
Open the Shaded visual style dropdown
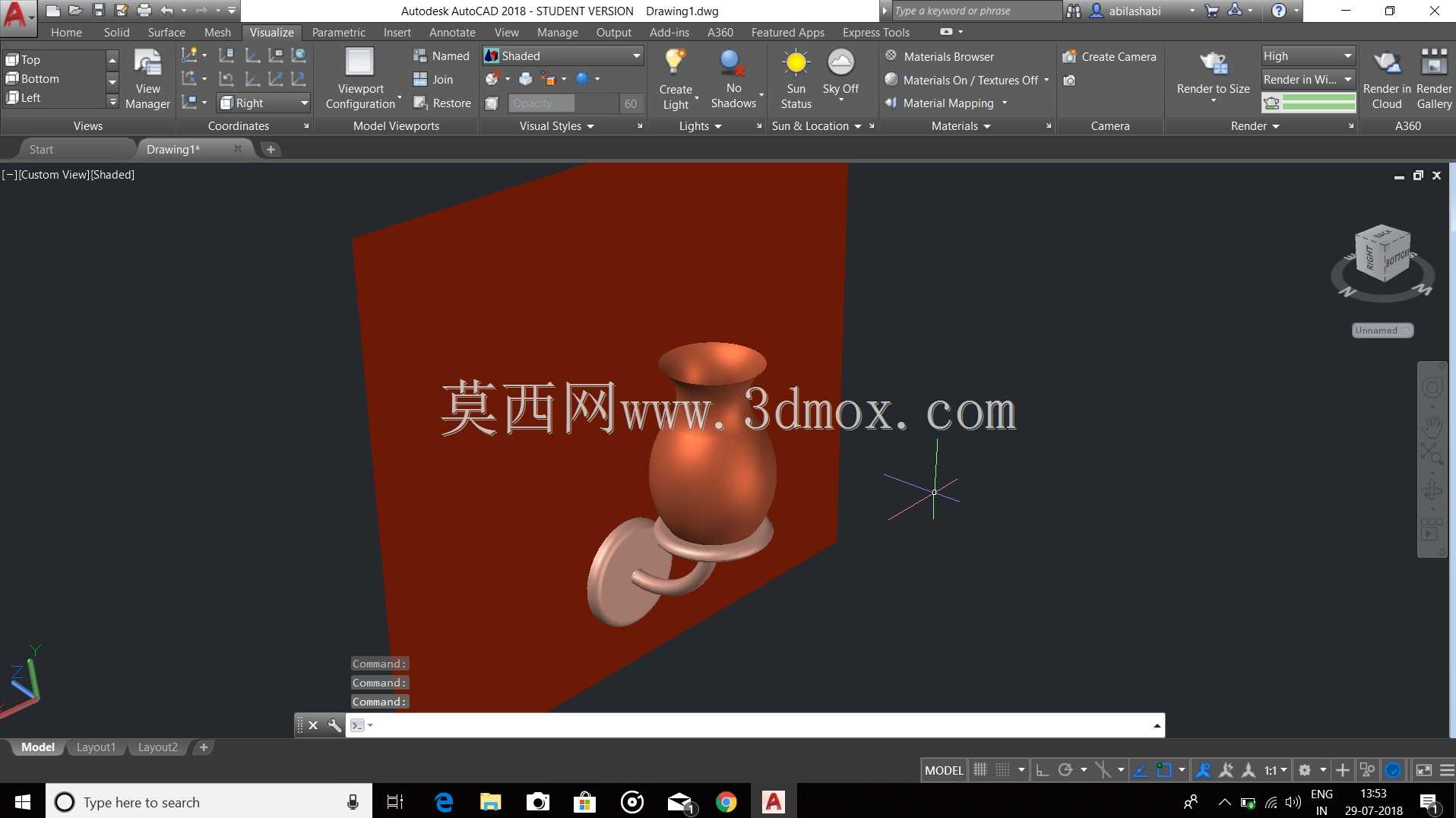pyautogui.click(x=563, y=55)
